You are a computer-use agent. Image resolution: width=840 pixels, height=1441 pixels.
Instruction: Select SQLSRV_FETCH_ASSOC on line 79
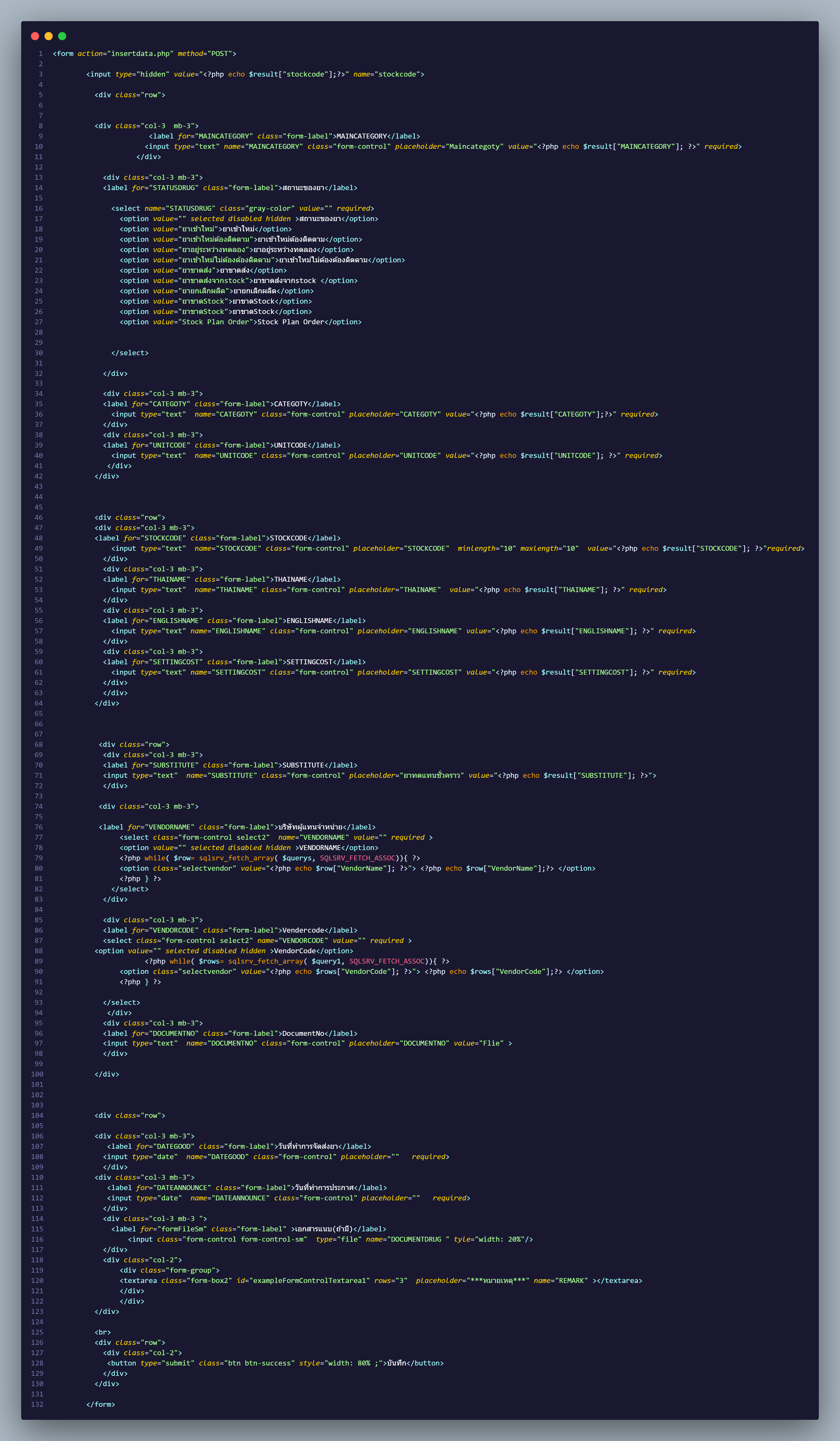point(357,858)
